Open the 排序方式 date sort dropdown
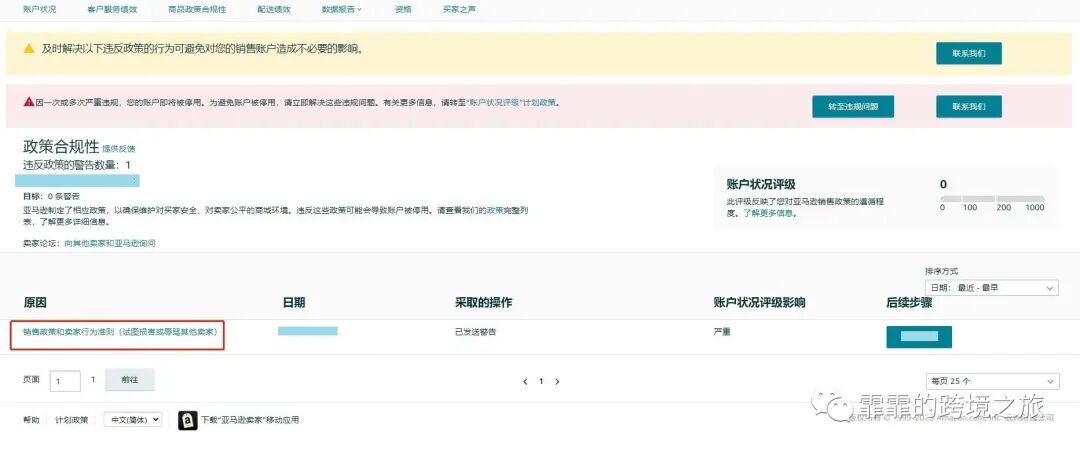 tap(991, 287)
